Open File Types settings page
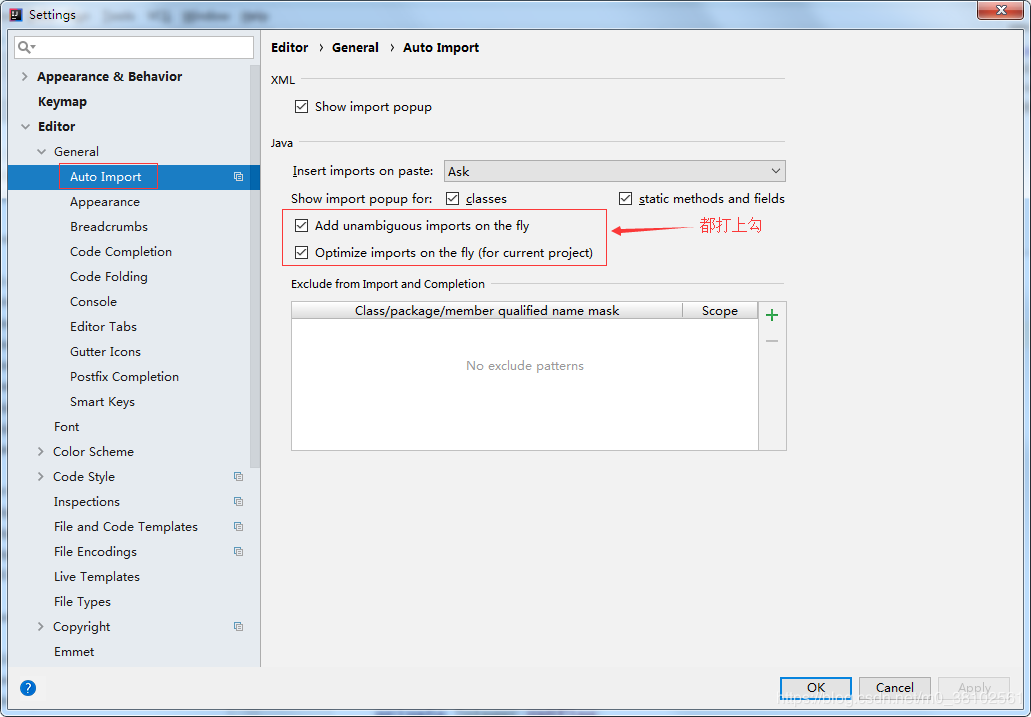1031x717 pixels. click(82, 601)
